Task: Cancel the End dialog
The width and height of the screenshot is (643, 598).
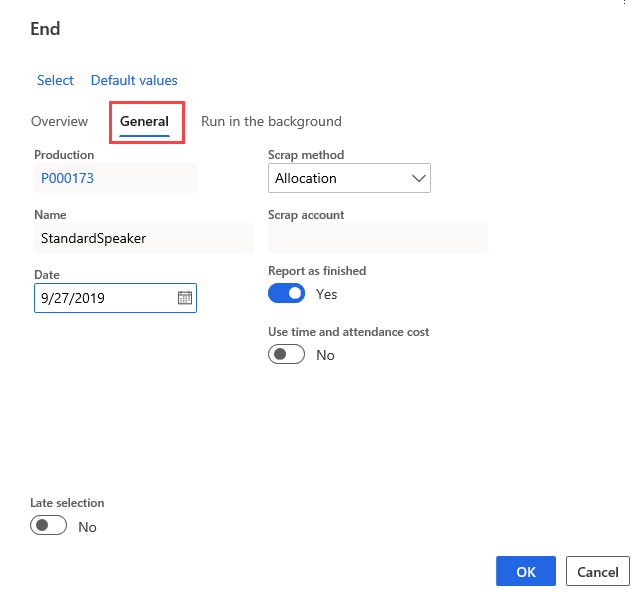Action: point(597,571)
